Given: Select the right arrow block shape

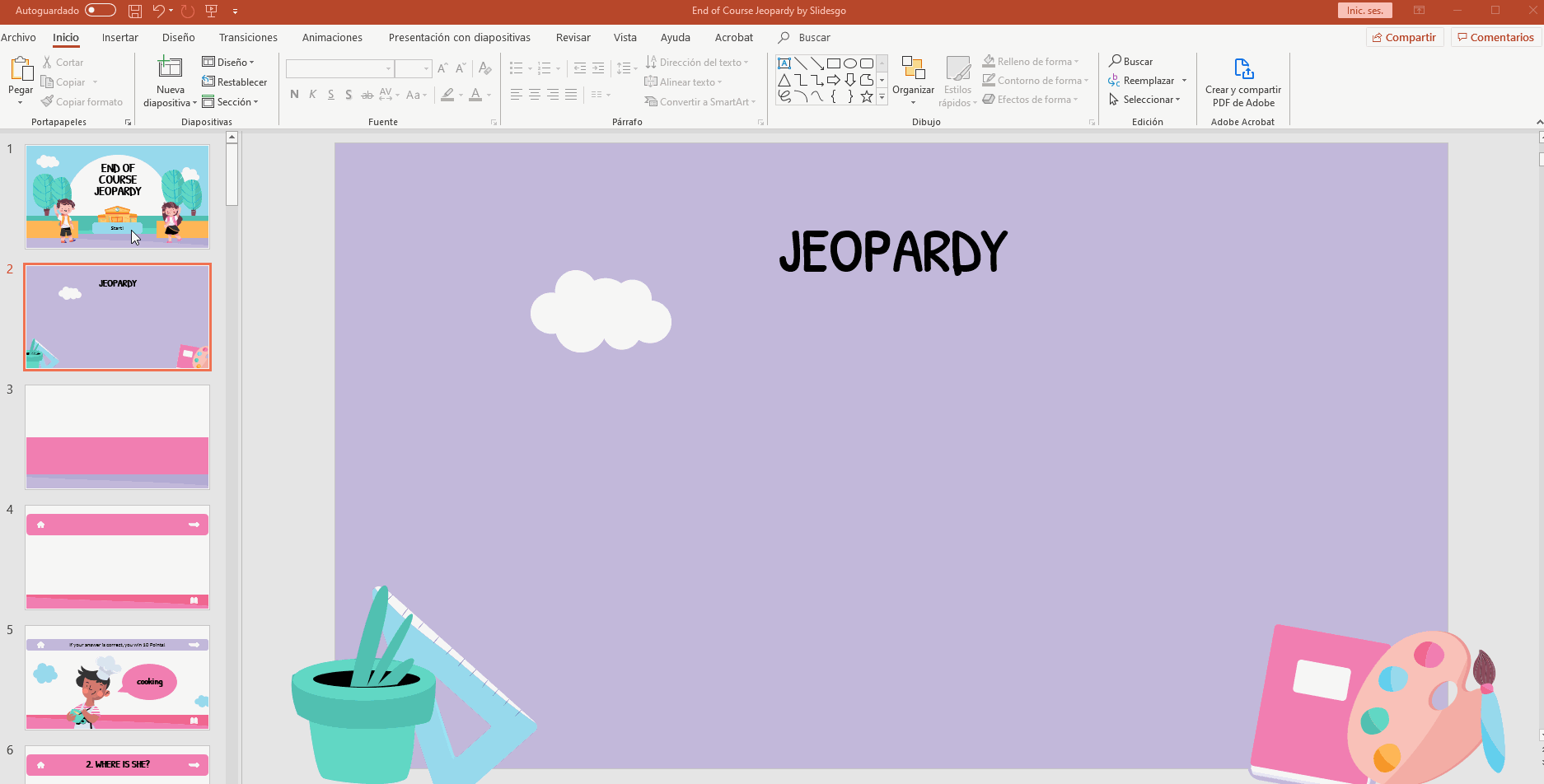Looking at the screenshot, I should [x=834, y=80].
